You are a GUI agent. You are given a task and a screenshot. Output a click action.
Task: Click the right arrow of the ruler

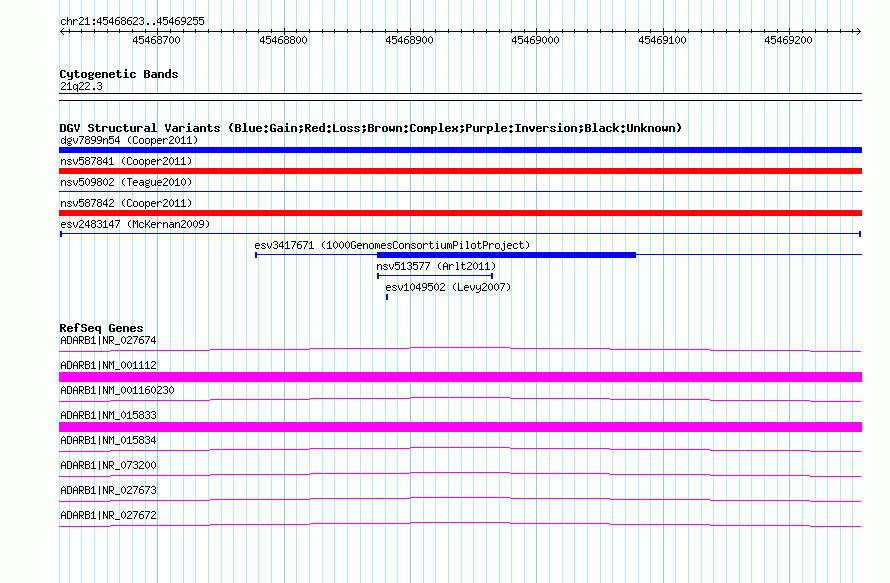point(858,32)
